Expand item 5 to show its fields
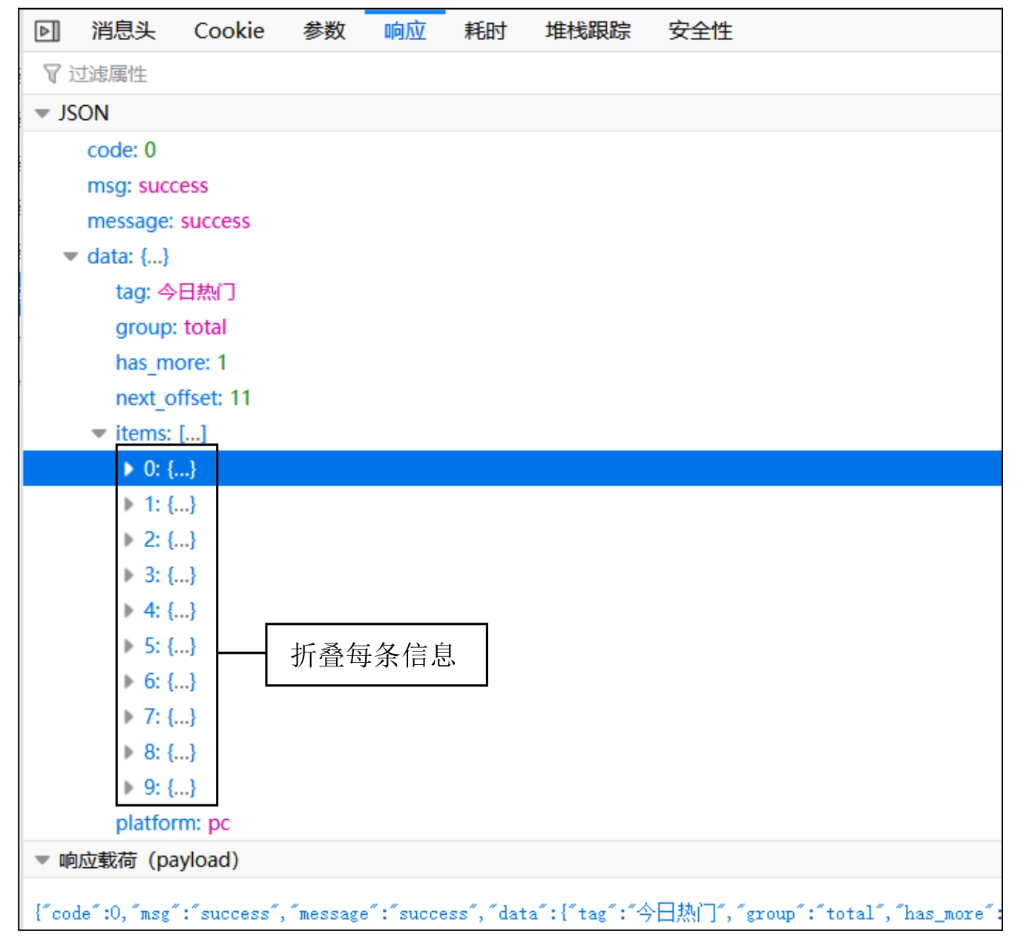The width and height of the screenshot is (1024, 937). (x=129, y=645)
